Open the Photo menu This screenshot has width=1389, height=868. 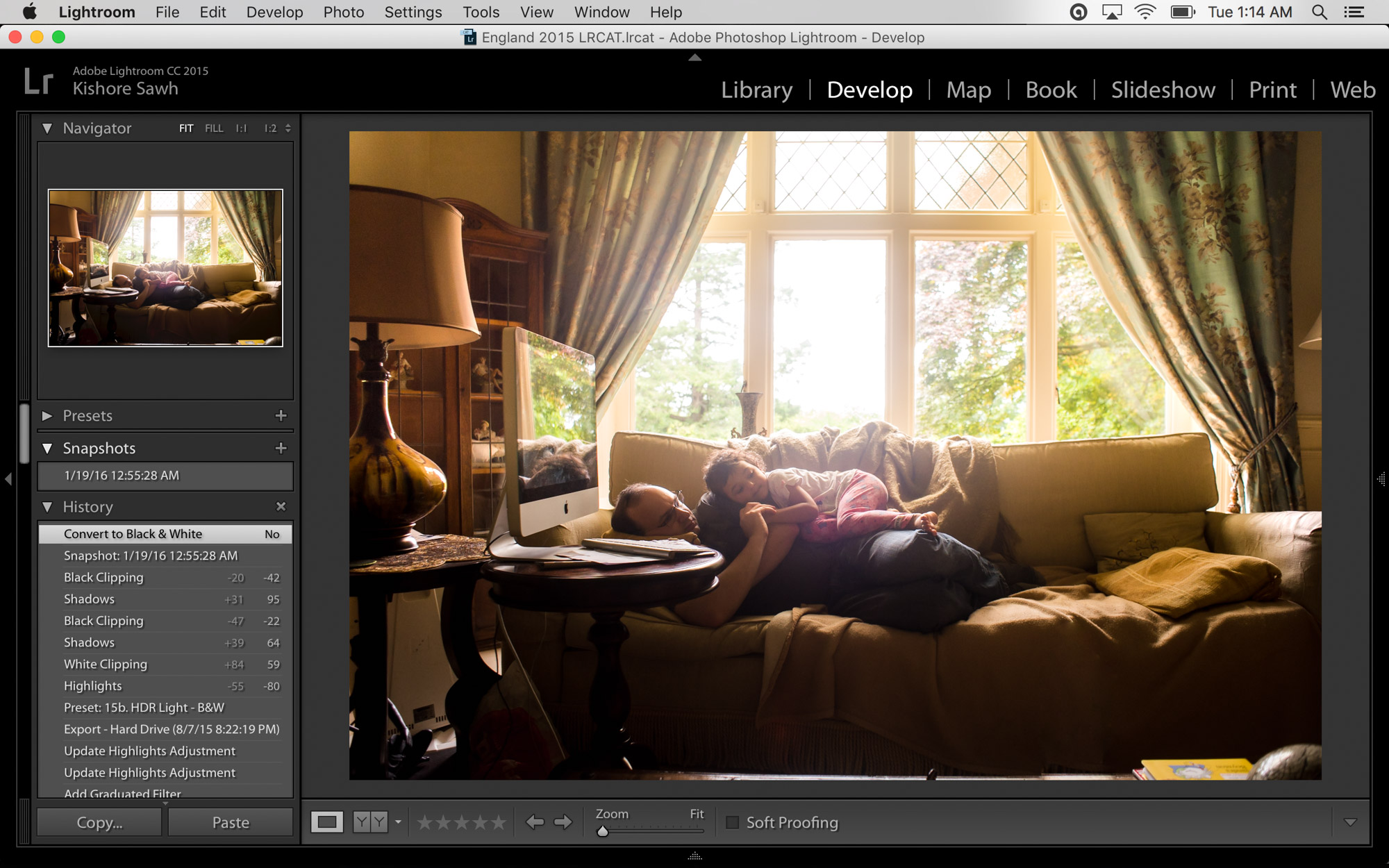point(343,12)
